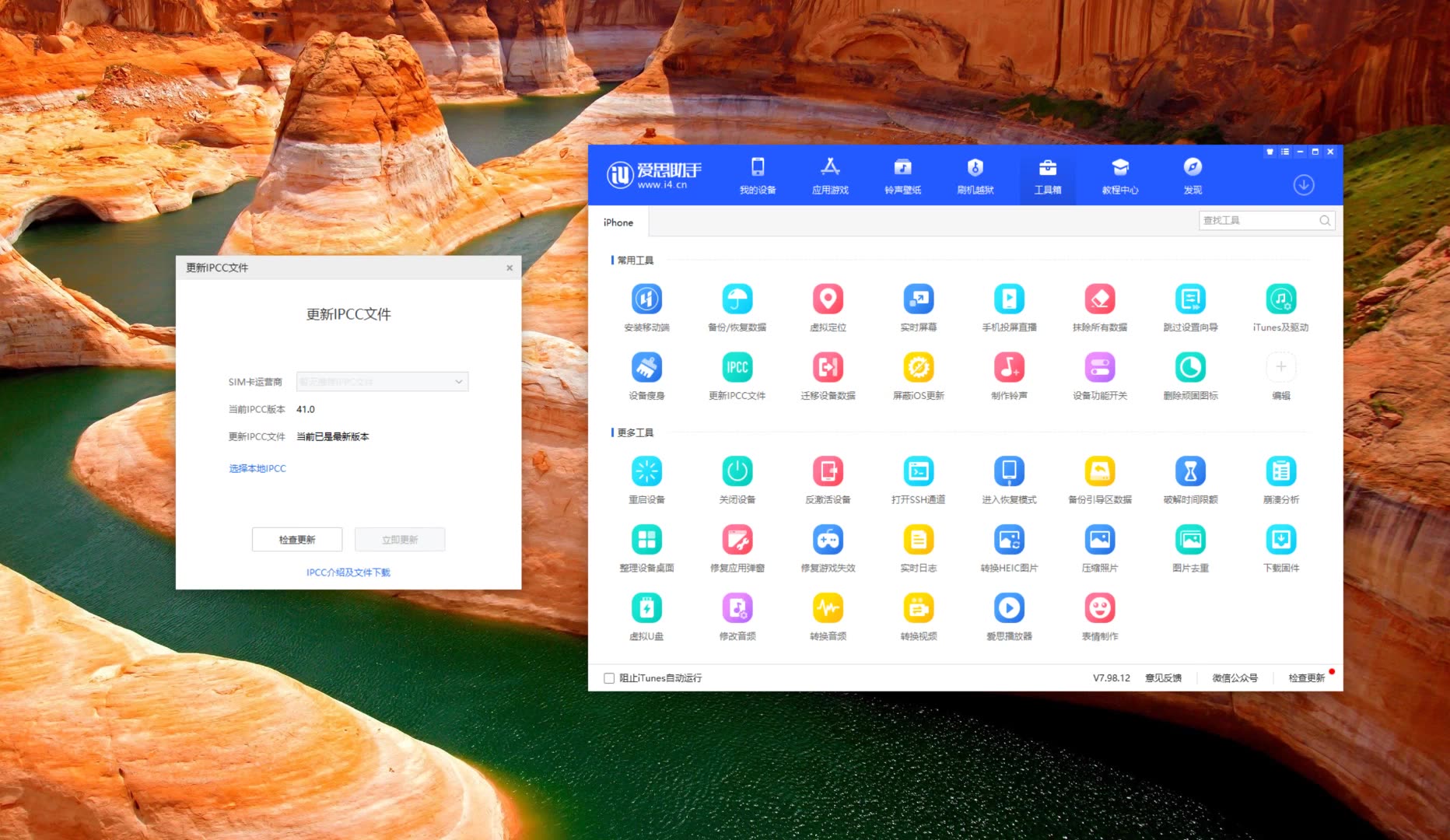
Task: Select the iPhone device tab
Action: pos(618,222)
